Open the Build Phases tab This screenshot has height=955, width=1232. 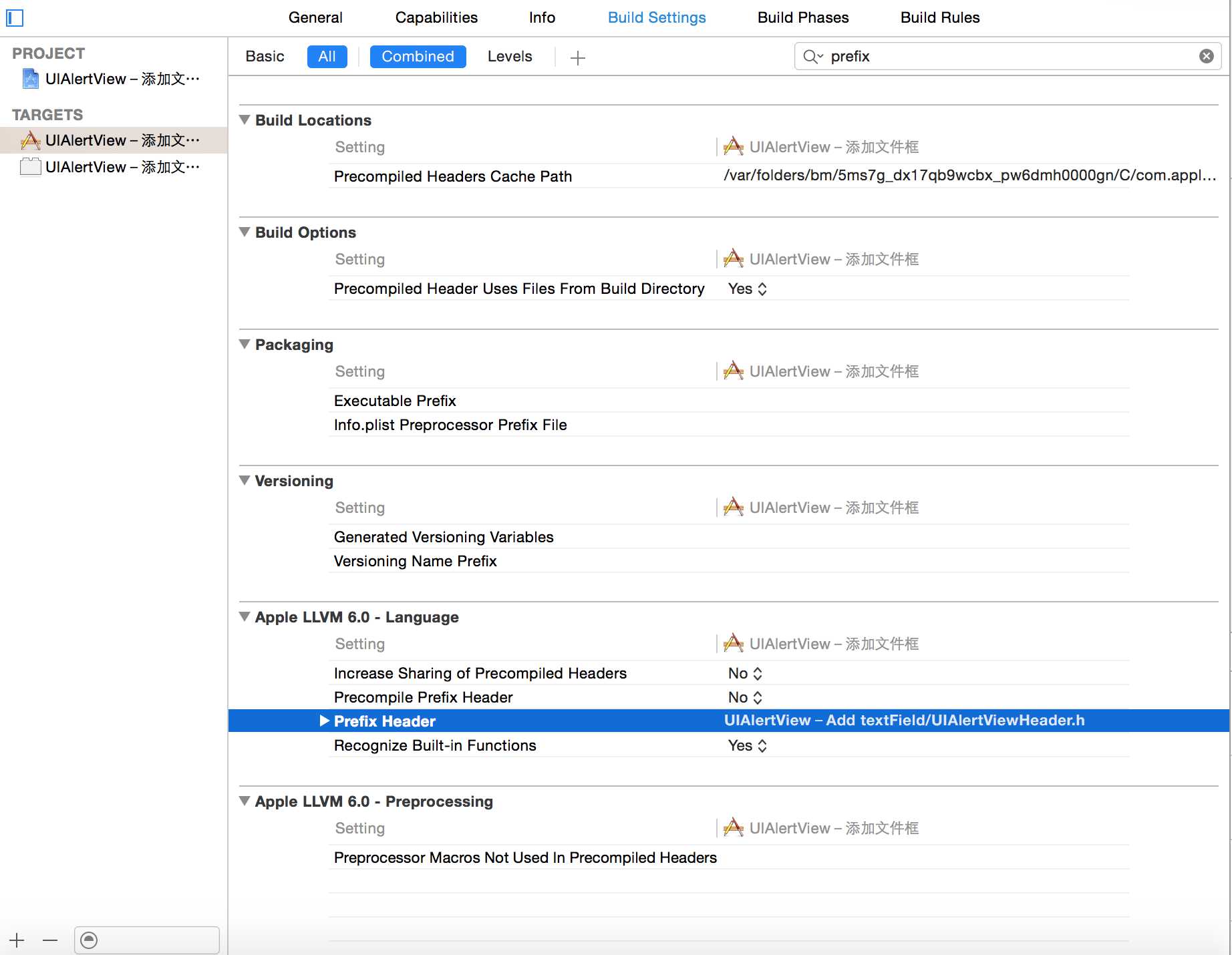pyautogui.click(x=803, y=18)
